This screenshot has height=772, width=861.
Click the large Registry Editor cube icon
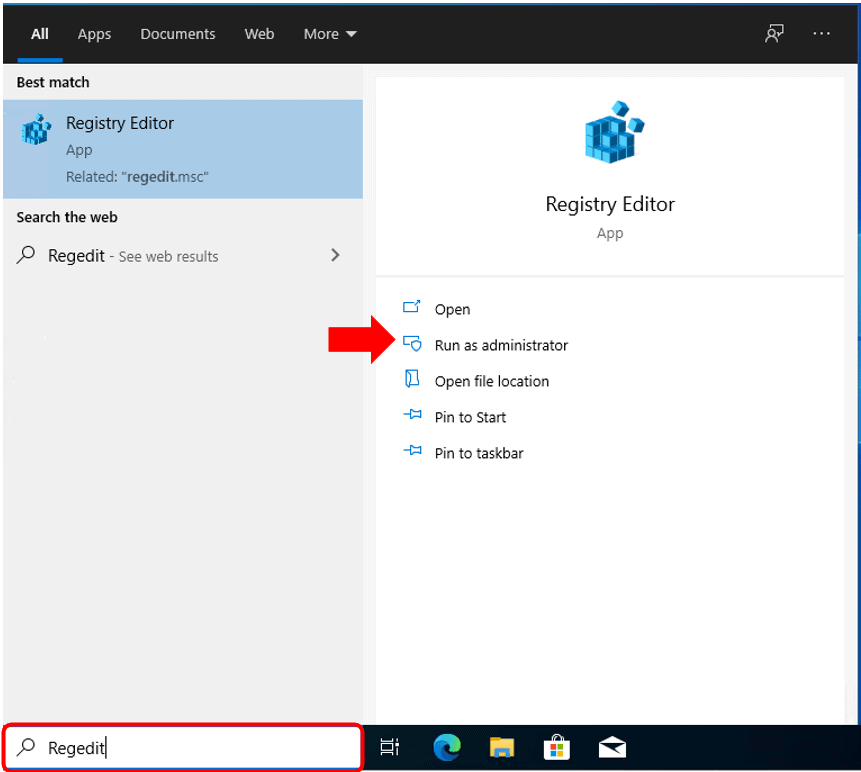click(x=610, y=132)
